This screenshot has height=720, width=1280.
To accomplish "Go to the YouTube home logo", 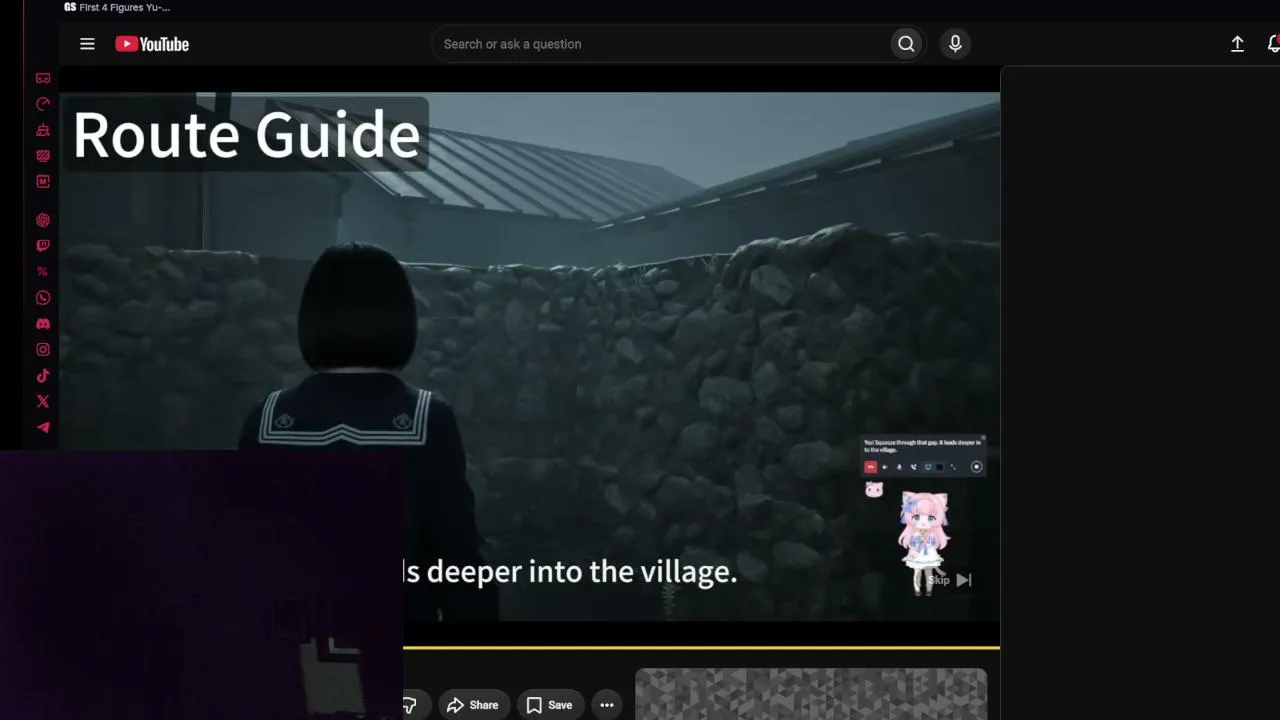I will [x=152, y=44].
